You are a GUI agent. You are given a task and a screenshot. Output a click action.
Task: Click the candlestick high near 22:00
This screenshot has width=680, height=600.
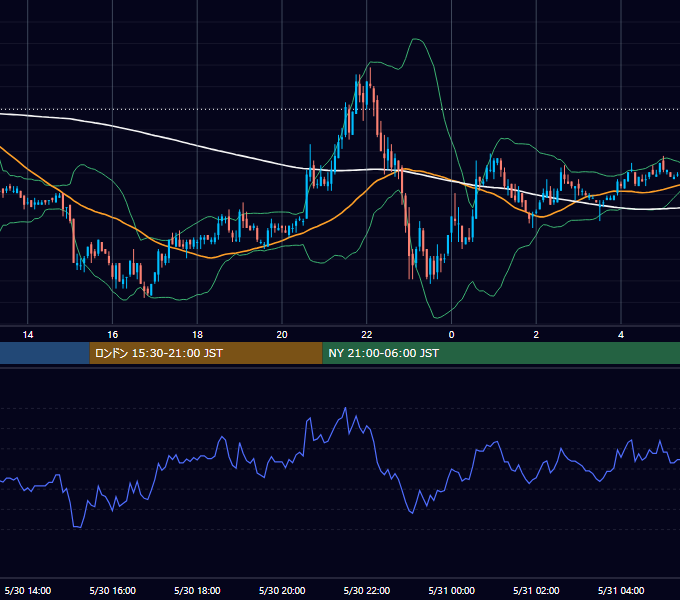370,69
